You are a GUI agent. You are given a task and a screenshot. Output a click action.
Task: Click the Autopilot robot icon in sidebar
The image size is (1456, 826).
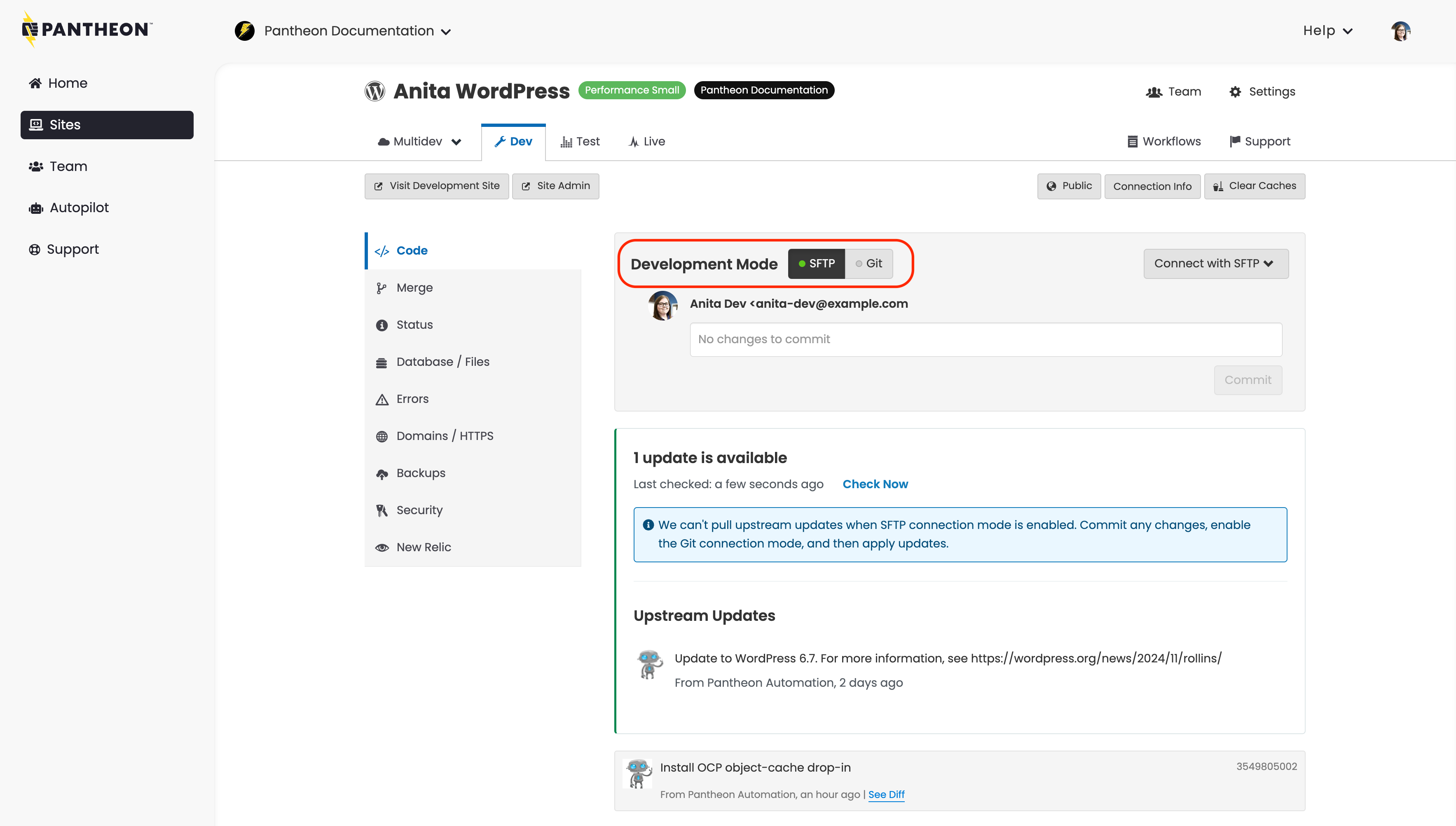point(36,208)
